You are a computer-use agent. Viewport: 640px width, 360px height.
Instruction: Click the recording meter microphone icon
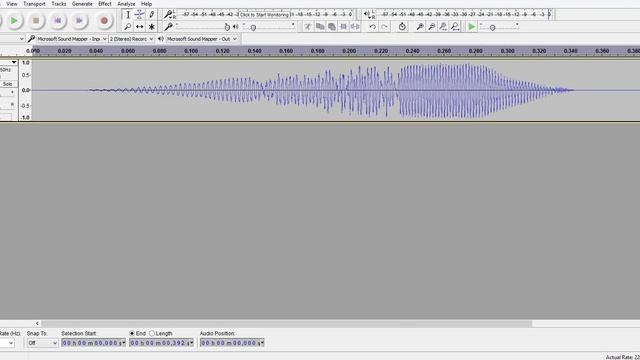click(x=168, y=15)
